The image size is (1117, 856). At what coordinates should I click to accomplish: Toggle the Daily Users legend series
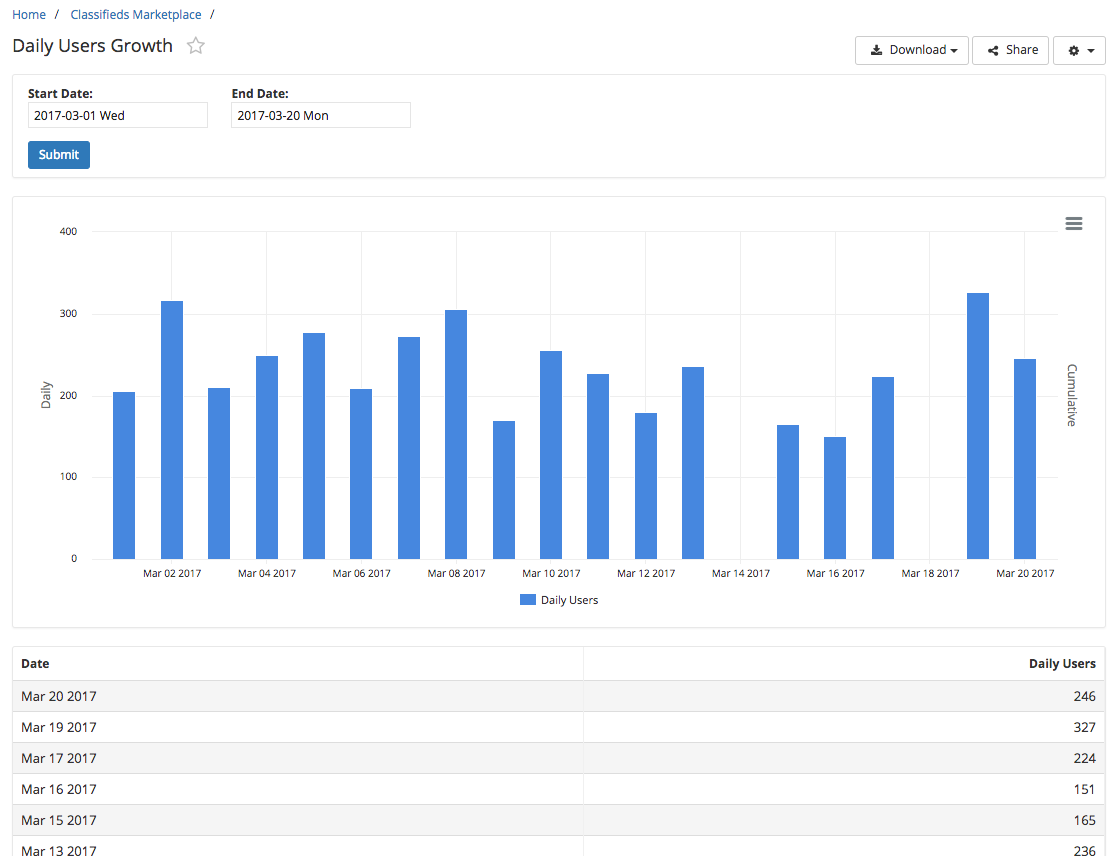click(569, 600)
